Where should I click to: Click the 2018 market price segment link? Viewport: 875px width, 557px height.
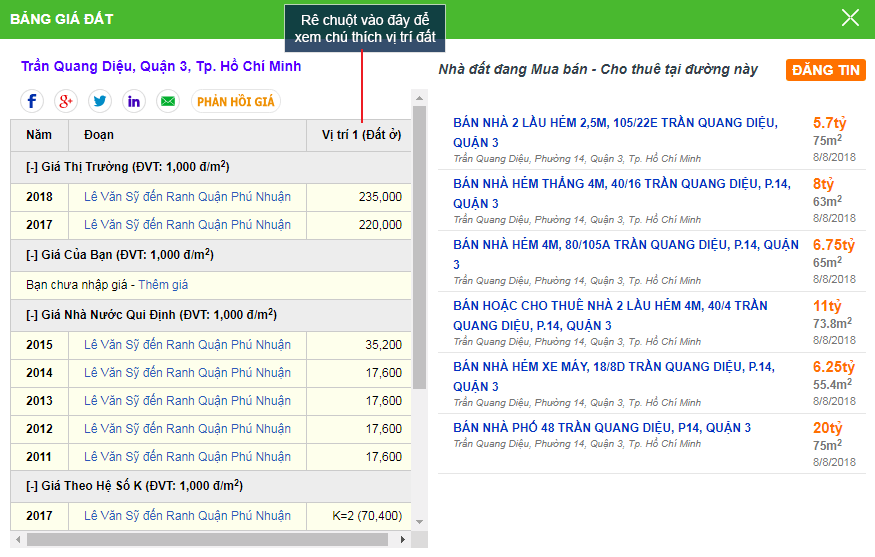tap(187, 197)
